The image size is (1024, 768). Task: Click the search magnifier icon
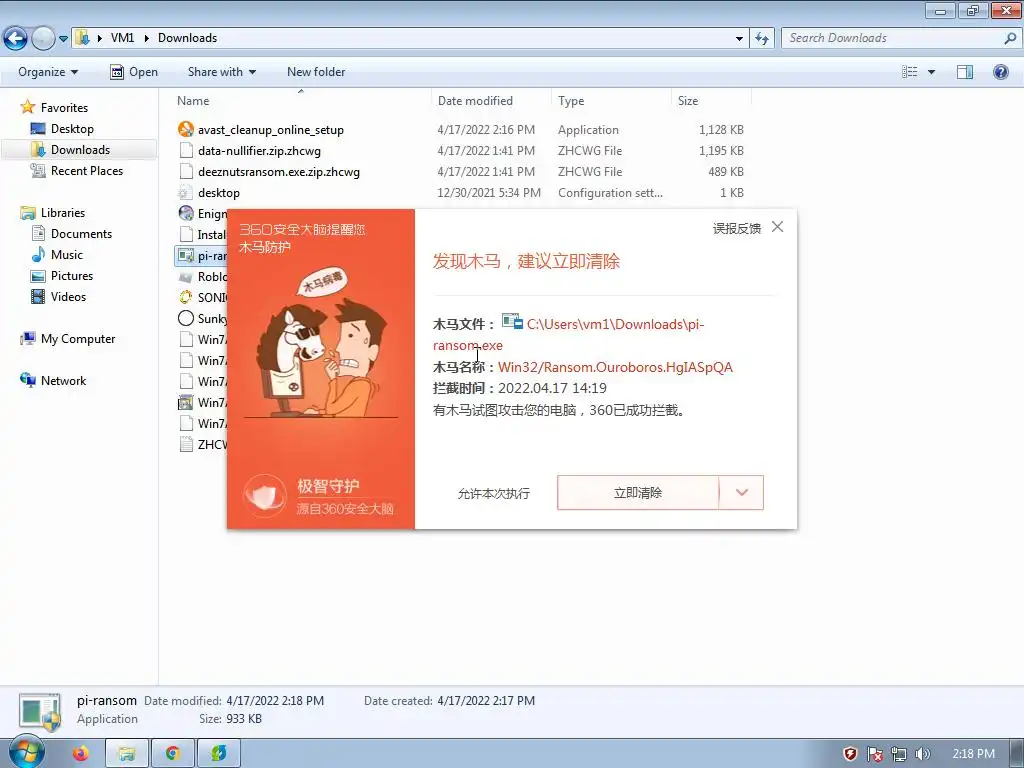(x=1010, y=38)
